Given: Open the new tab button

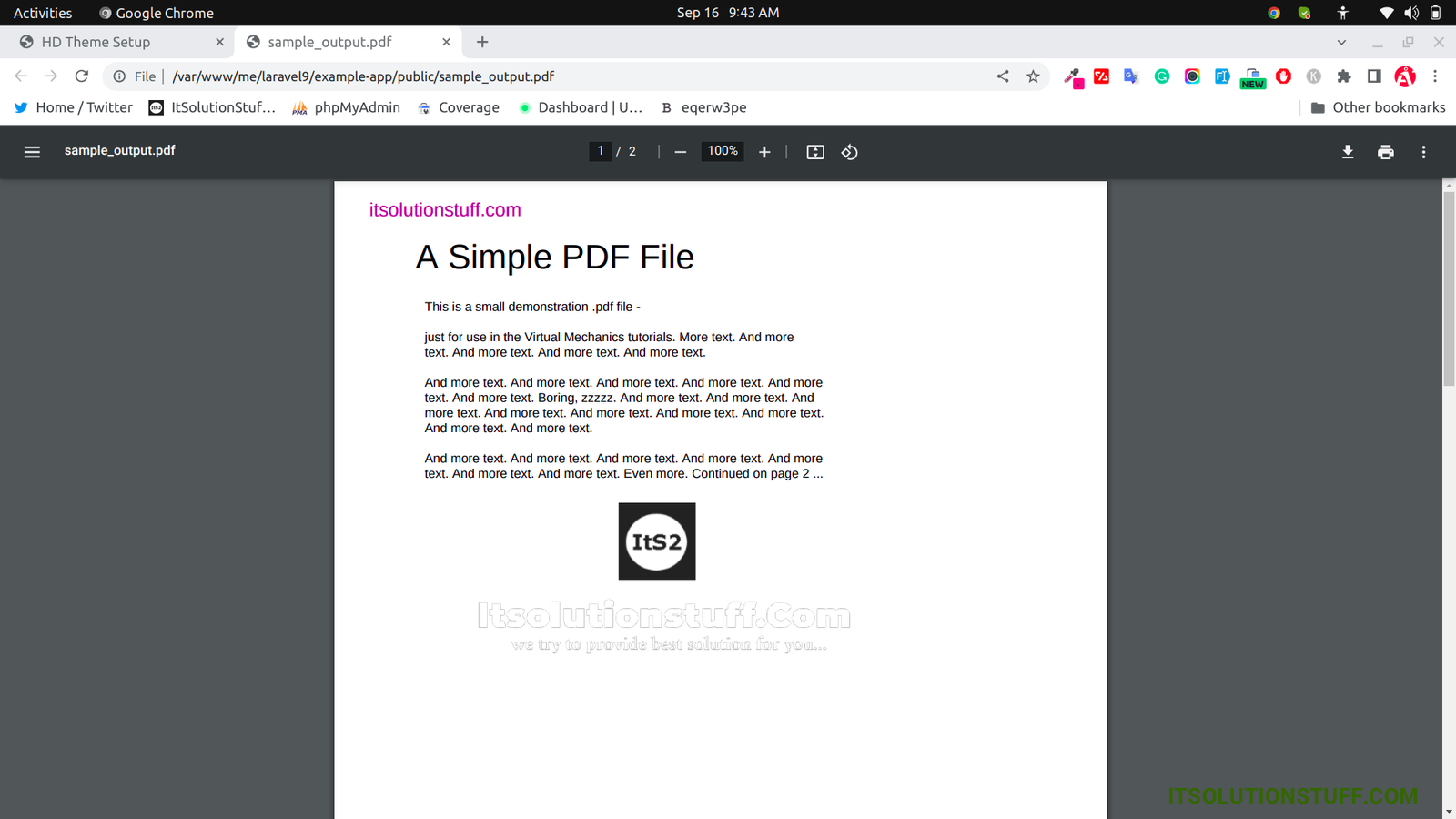Looking at the screenshot, I should point(482,42).
